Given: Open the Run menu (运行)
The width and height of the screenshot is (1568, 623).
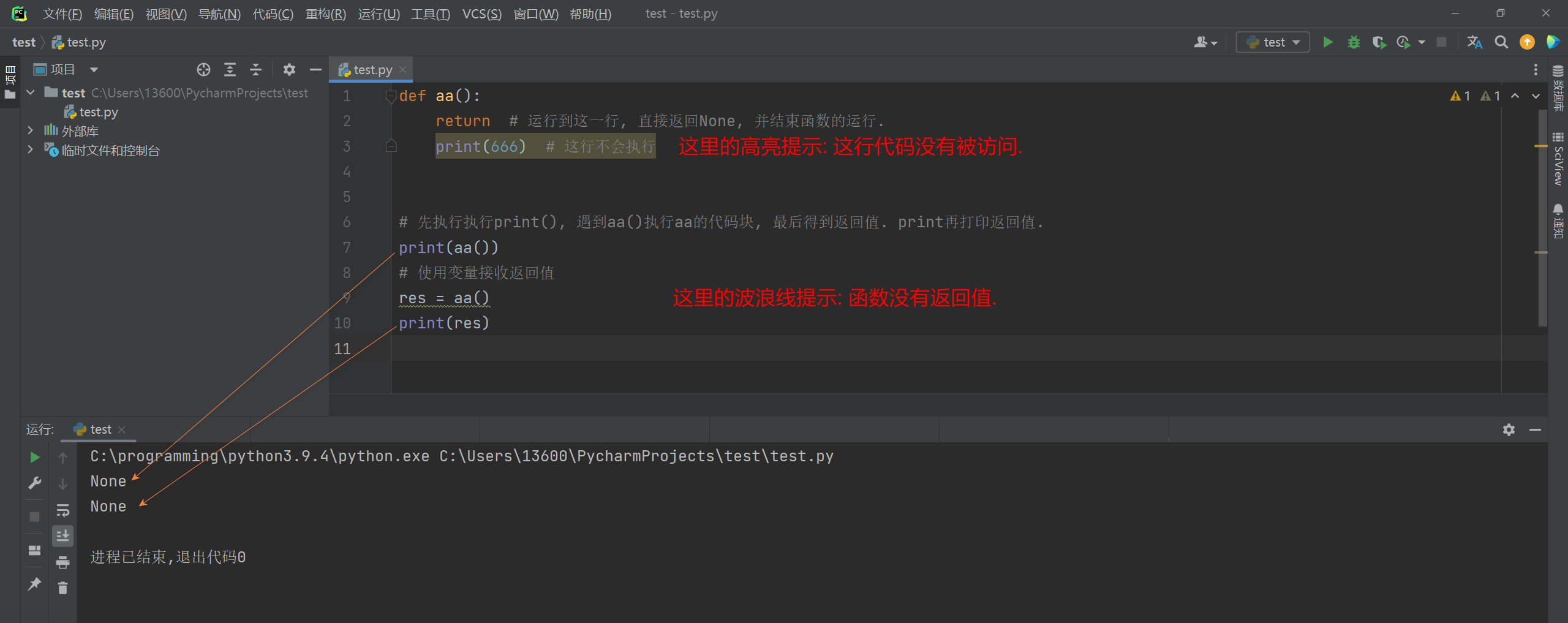Looking at the screenshot, I should (379, 13).
